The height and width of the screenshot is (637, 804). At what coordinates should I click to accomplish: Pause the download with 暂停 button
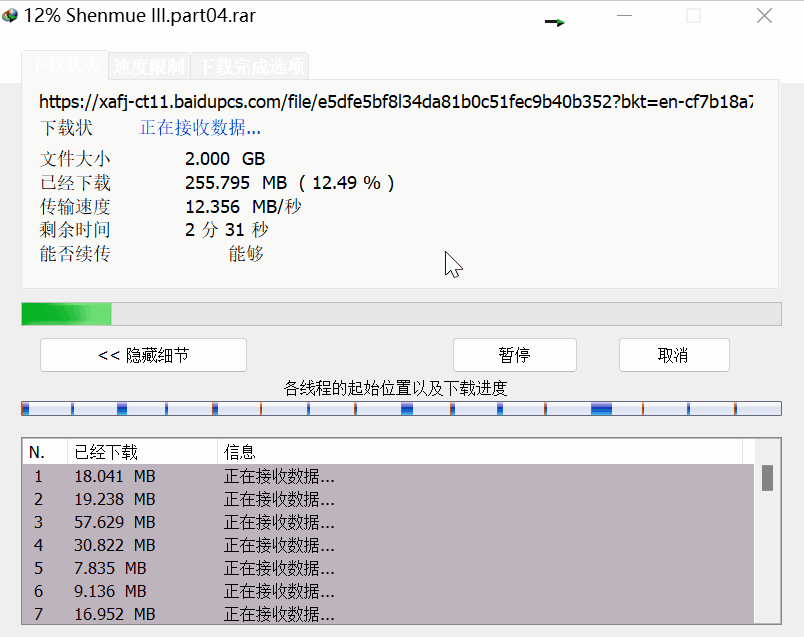[515, 355]
